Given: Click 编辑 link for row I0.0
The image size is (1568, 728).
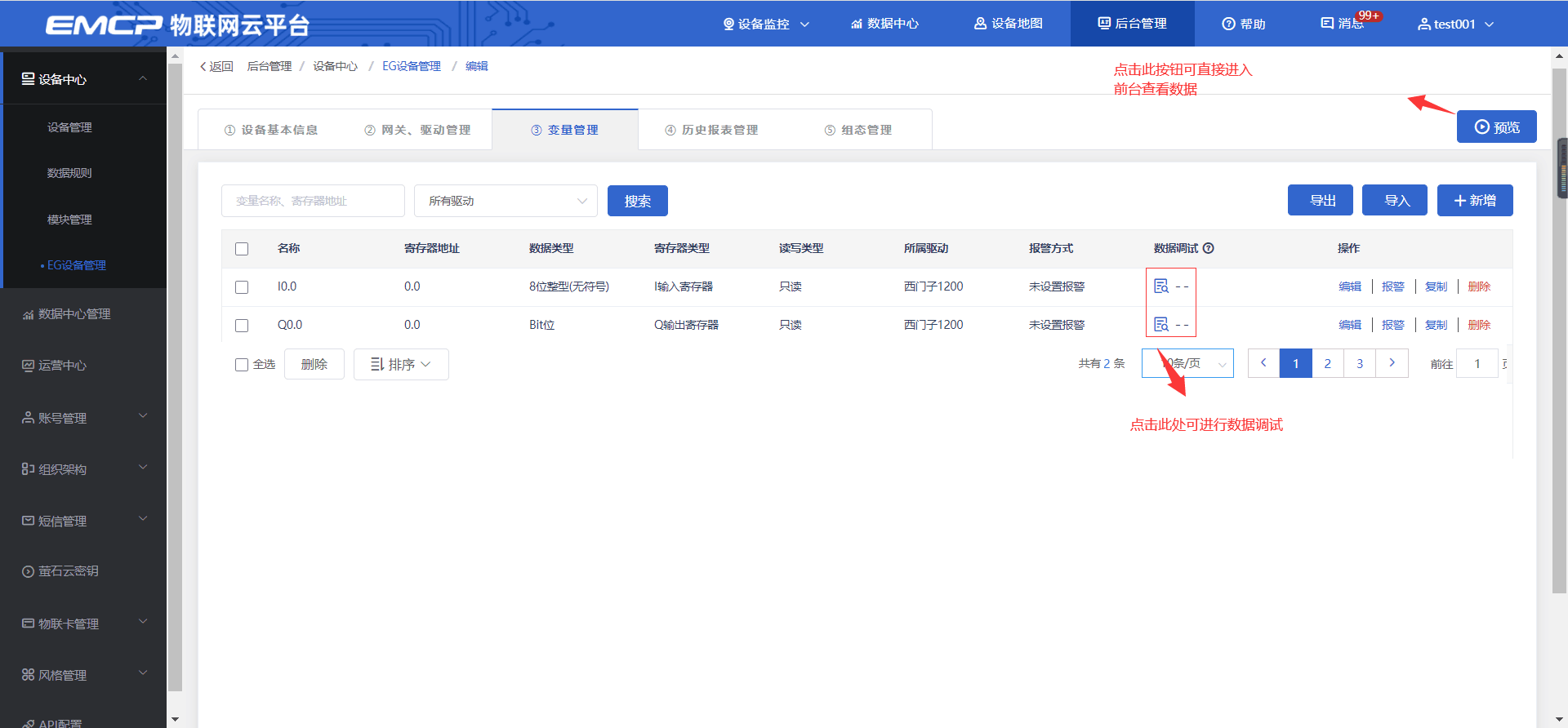Looking at the screenshot, I should click(1350, 286).
